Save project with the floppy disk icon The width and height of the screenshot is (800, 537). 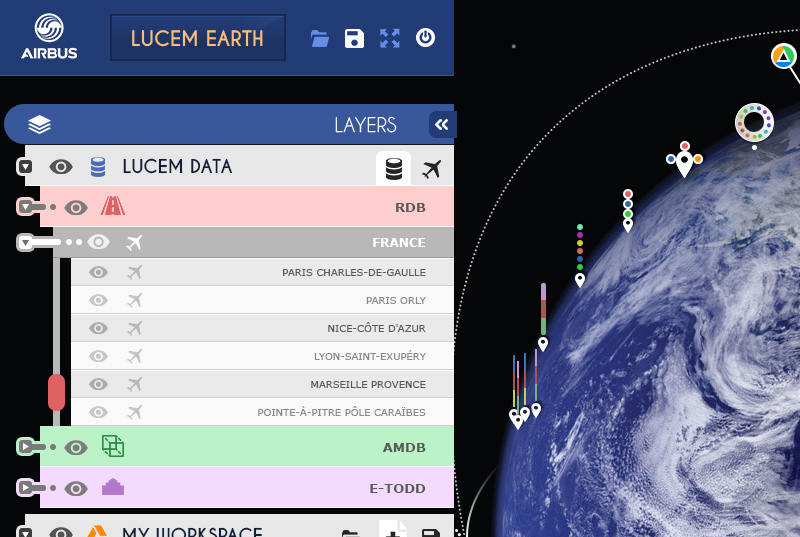point(355,38)
